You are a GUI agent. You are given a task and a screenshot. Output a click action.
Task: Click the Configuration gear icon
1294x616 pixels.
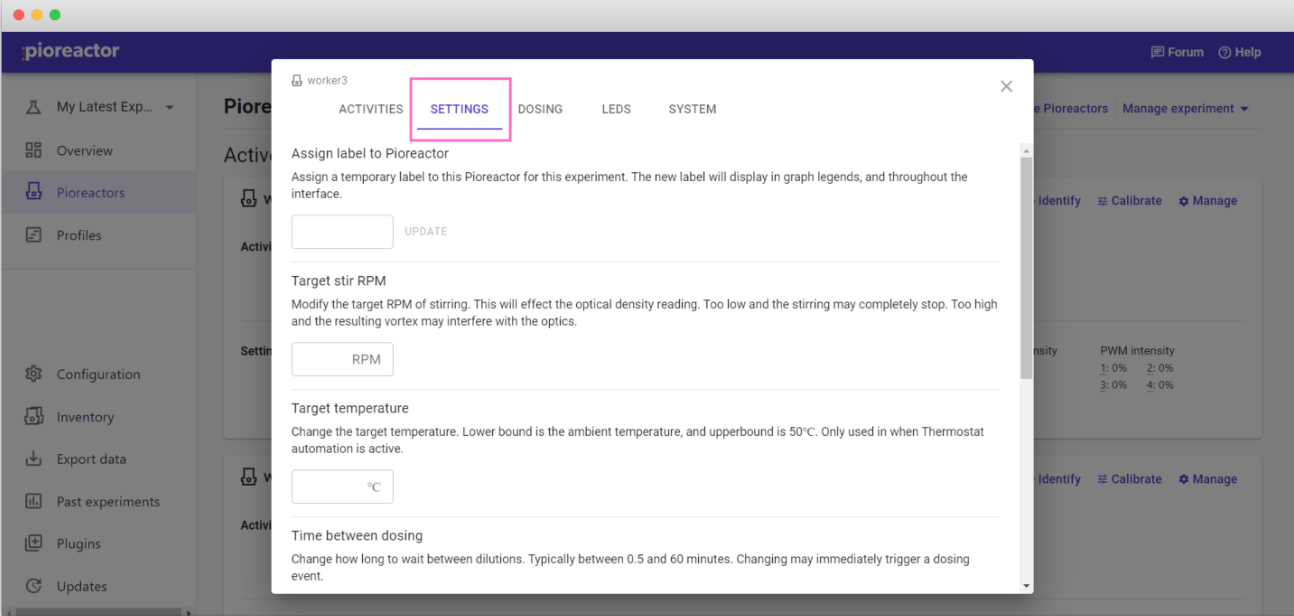click(34, 374)
